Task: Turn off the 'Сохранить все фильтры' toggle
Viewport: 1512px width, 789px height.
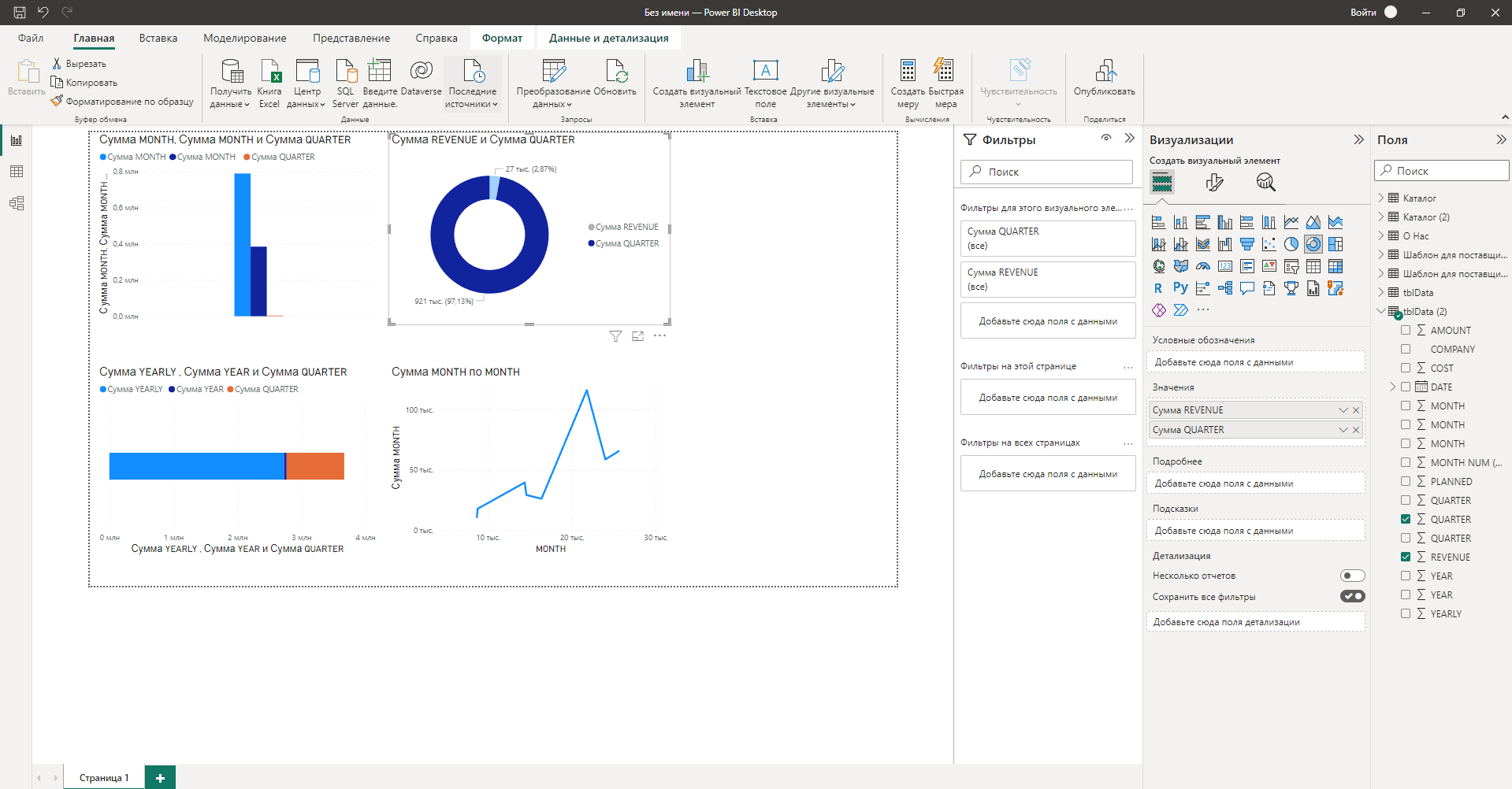Action: point(1352,596)
